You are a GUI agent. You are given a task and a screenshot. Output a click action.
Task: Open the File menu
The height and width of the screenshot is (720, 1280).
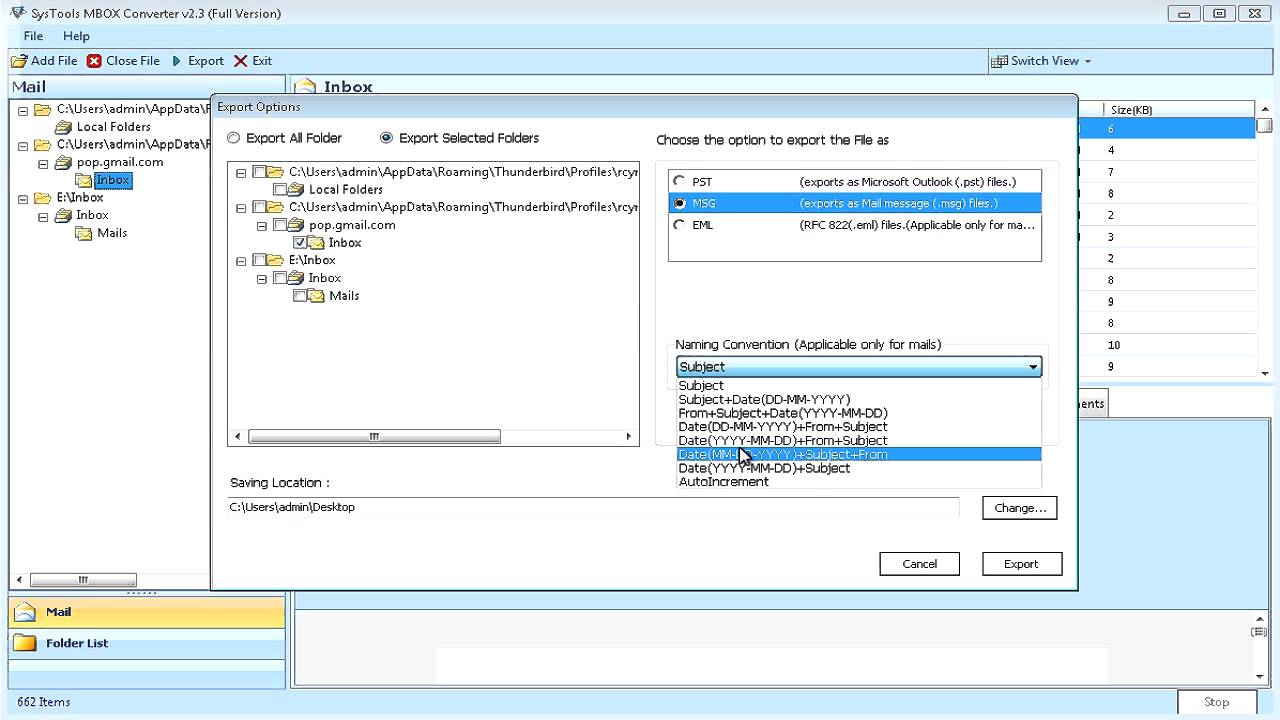click(33, 36)
